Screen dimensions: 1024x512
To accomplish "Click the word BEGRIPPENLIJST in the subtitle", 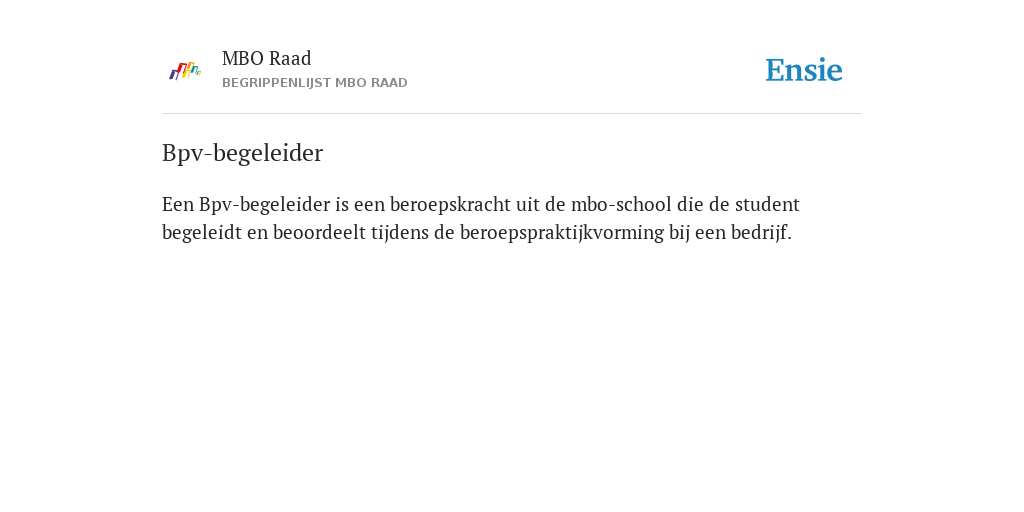I will coord(276,83).
